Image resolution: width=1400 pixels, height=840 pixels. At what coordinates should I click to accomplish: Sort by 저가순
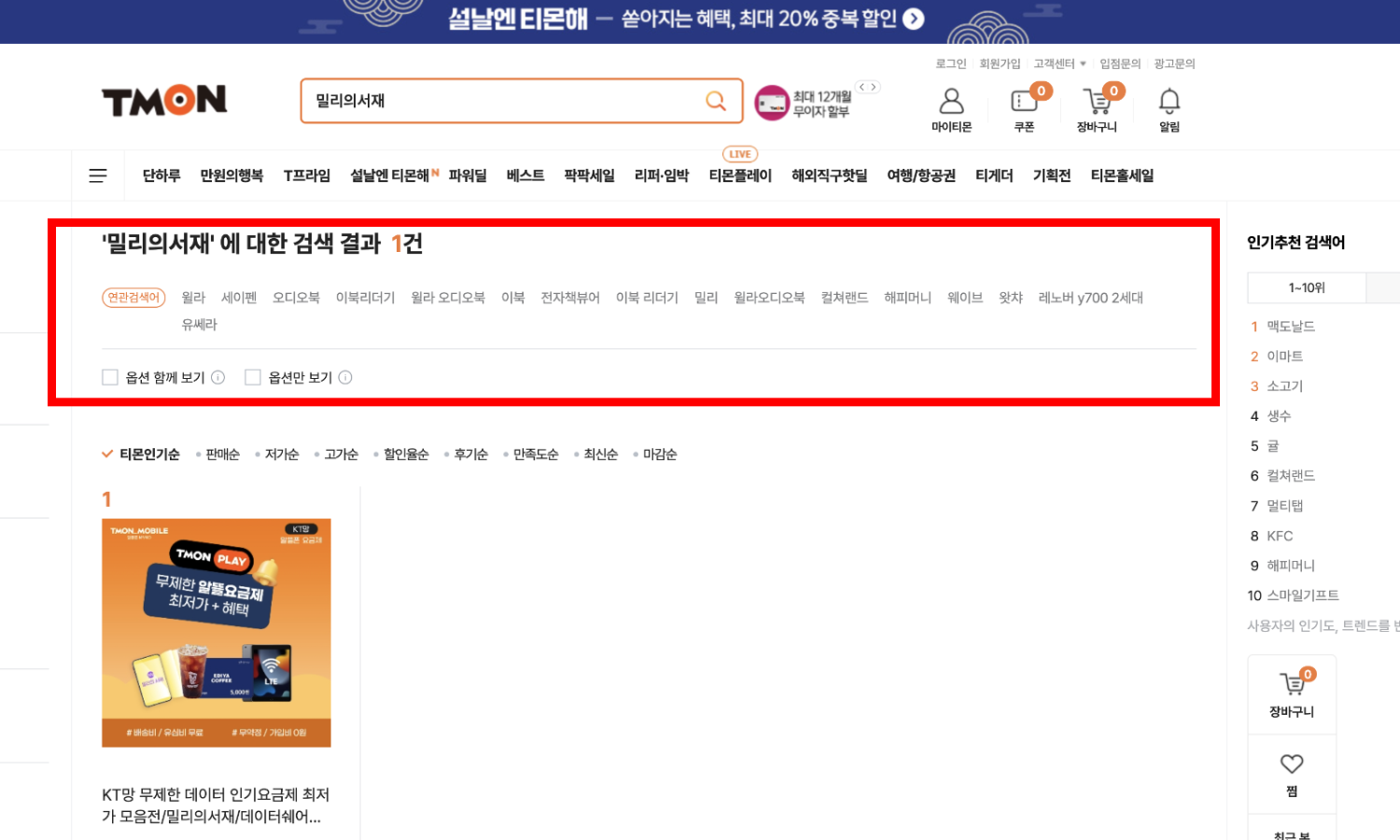281,455
